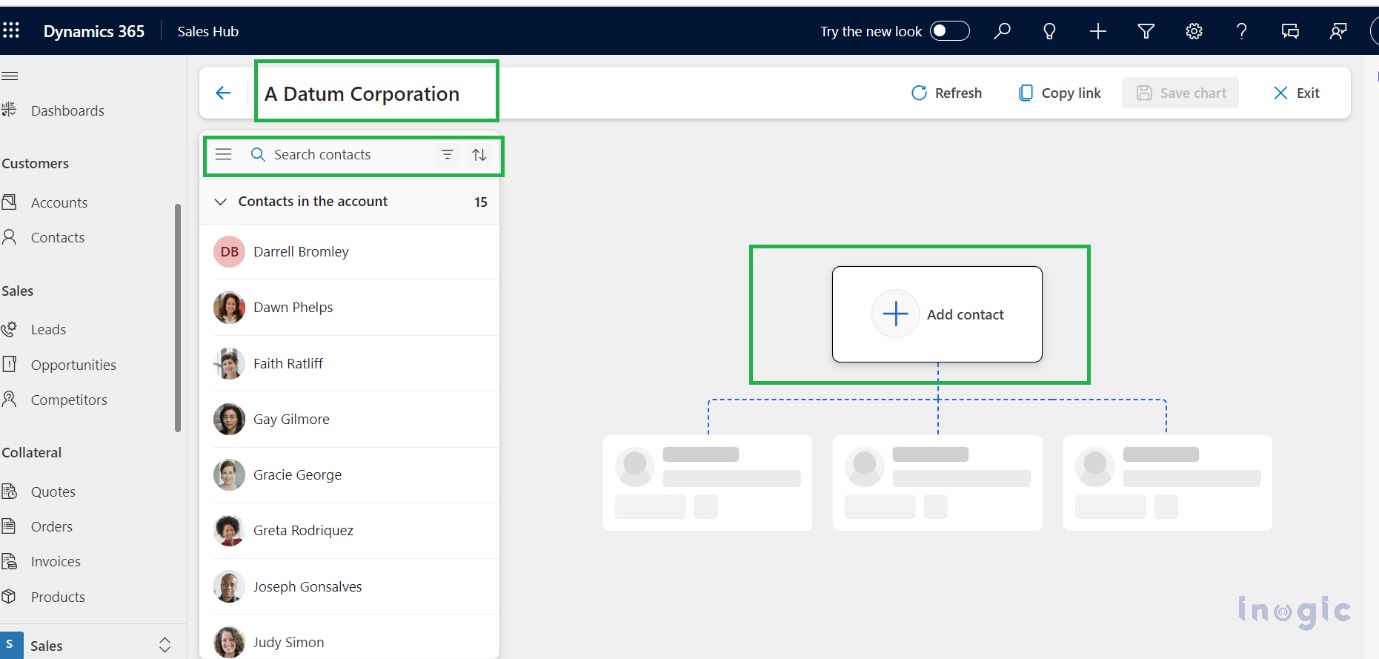The width and height of the screenshot is (1379, 659).
Task: Click the Add contact card
Action: pos(937,314)
